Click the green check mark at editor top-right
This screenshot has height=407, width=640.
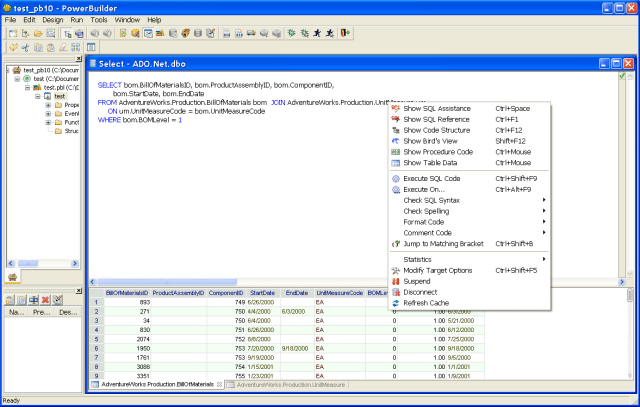622,76
